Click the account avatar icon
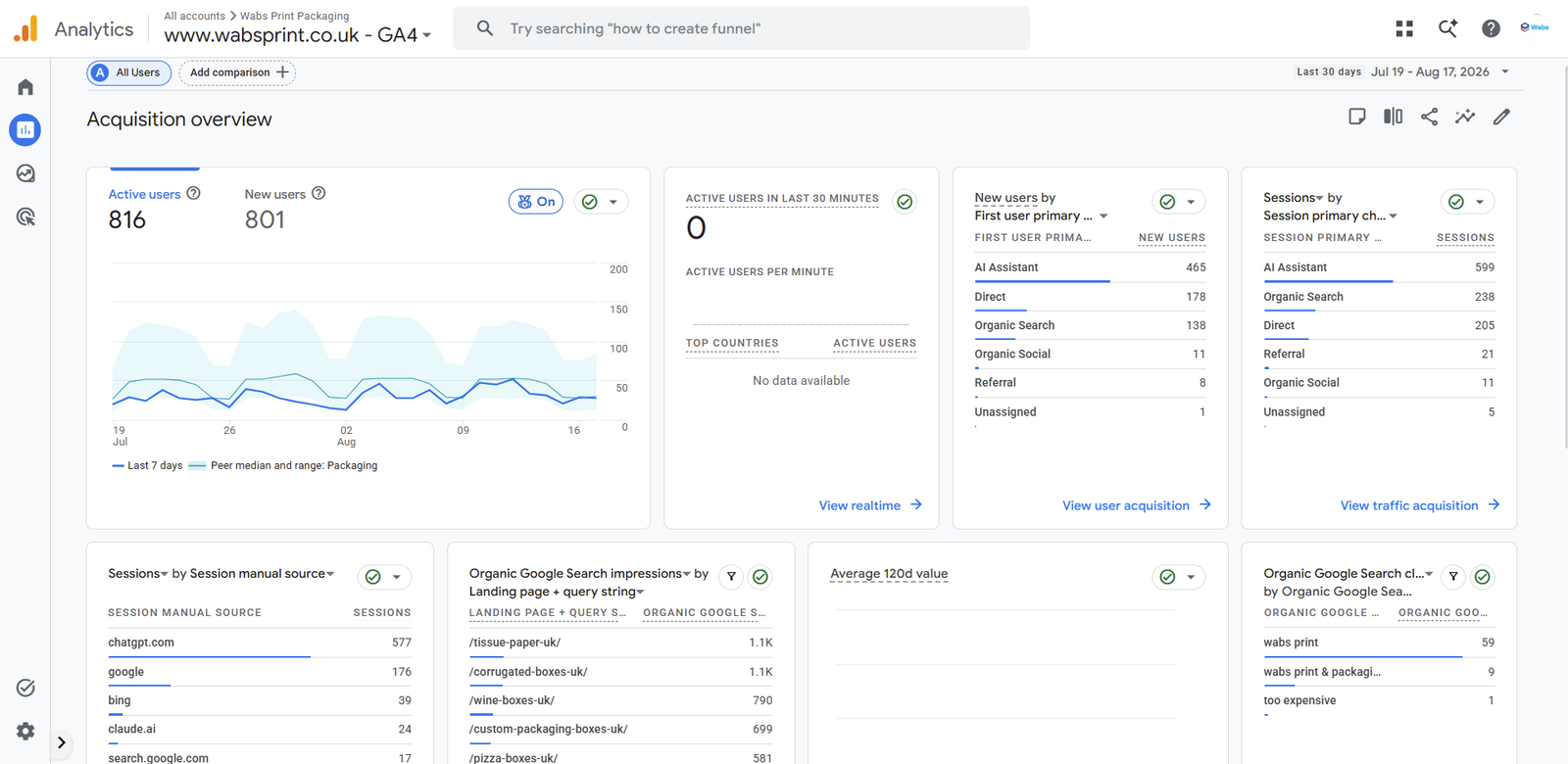This screenshot has height=764, width=1568. tap(1534, 27)
